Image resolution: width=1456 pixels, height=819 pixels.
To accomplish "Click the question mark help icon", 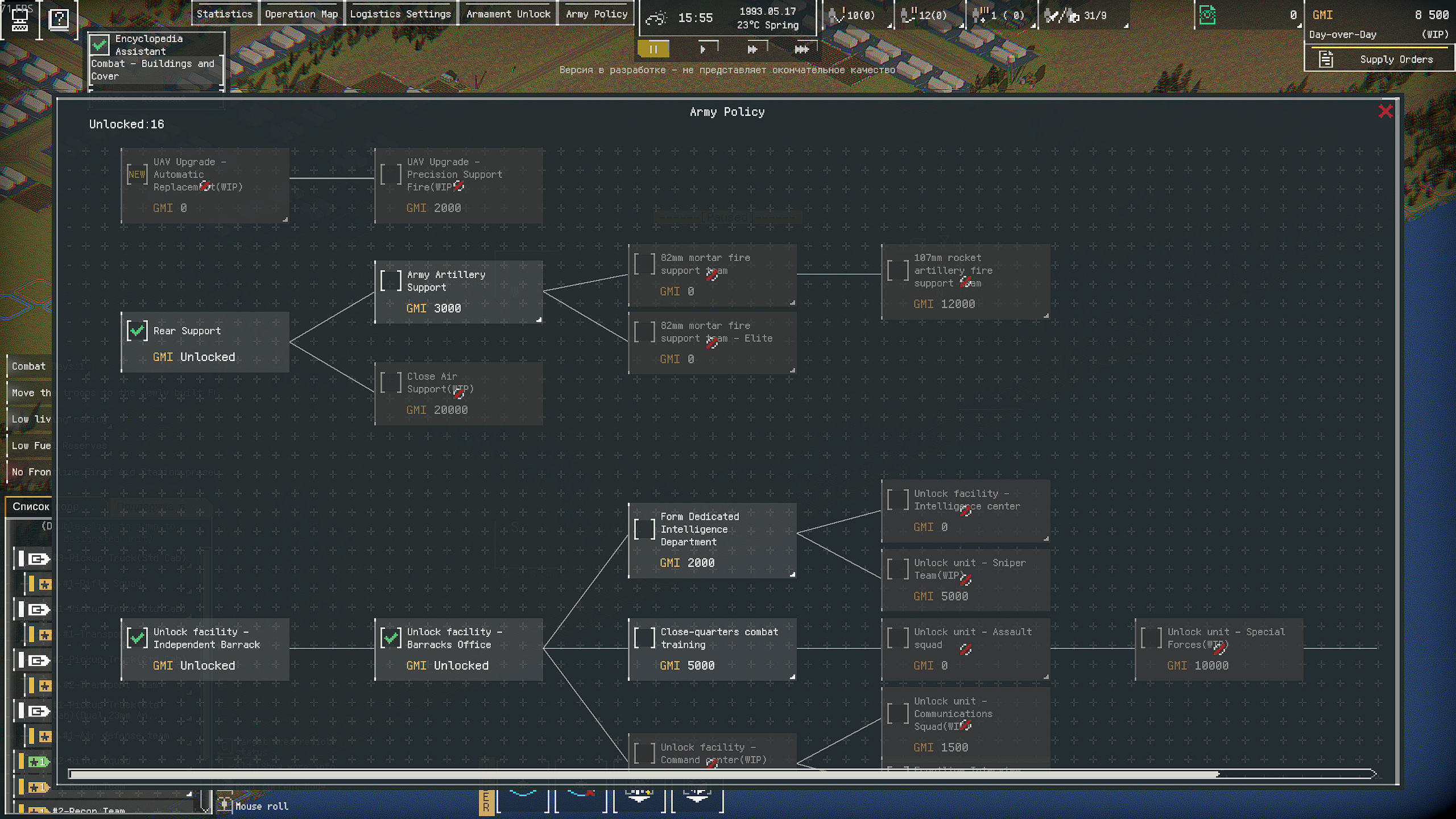I will click(x=59, y=19).
